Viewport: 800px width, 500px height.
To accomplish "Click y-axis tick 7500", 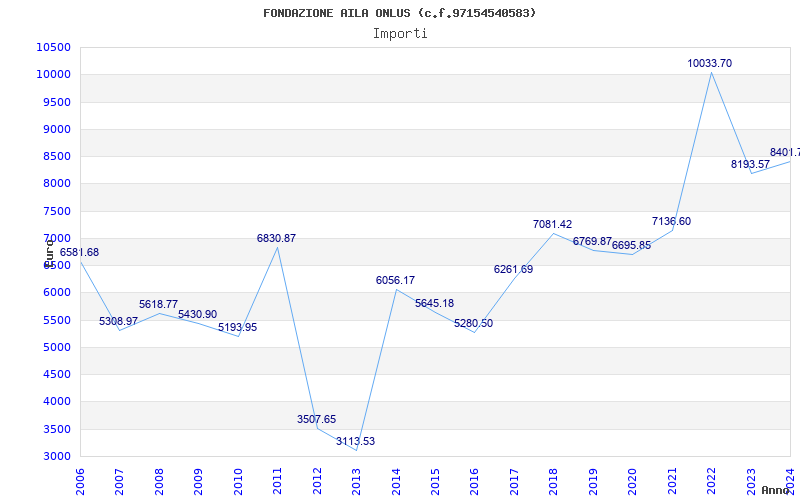I will tap(56, 211).
